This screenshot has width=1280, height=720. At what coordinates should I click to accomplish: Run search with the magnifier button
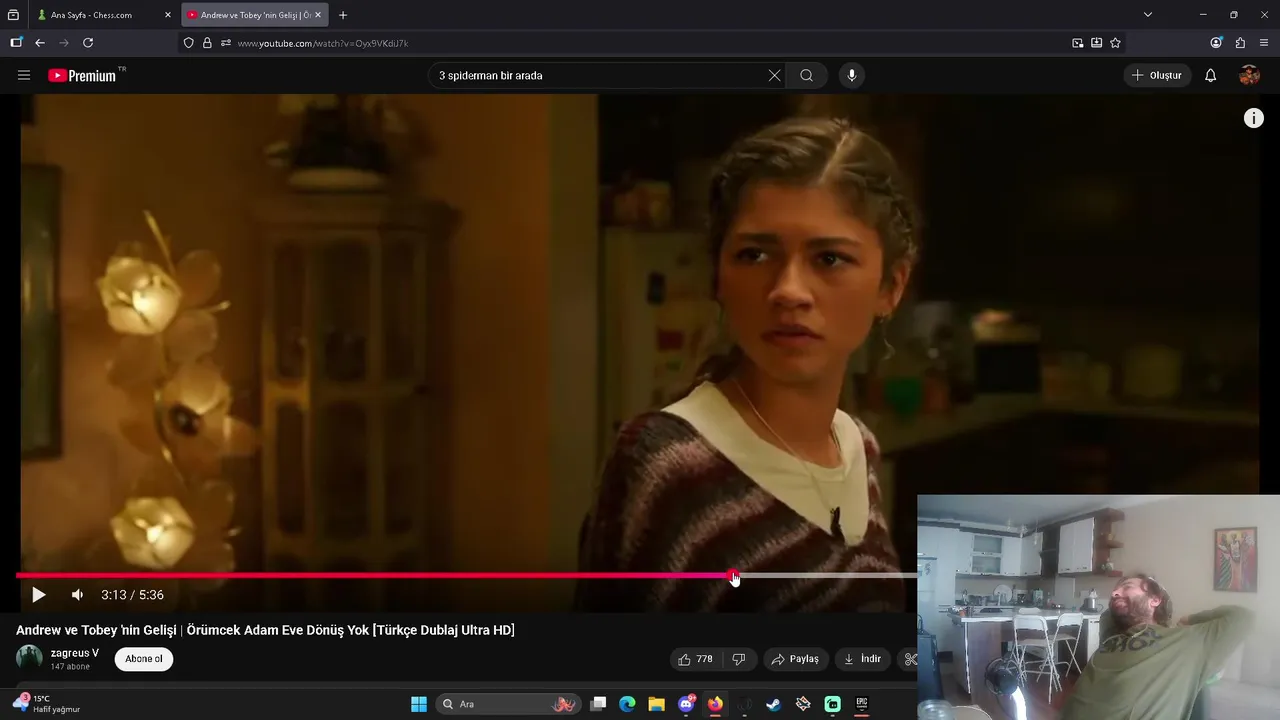[806, 75]
